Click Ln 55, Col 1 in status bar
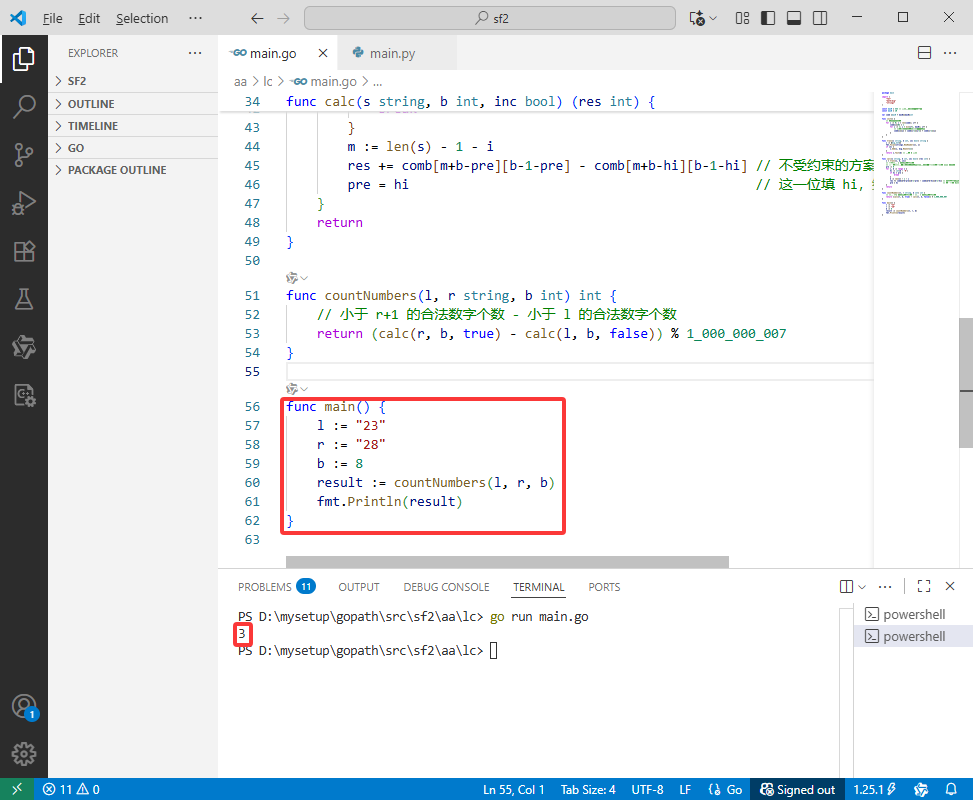This screenshot has height=800, width=973. (513, 789)
